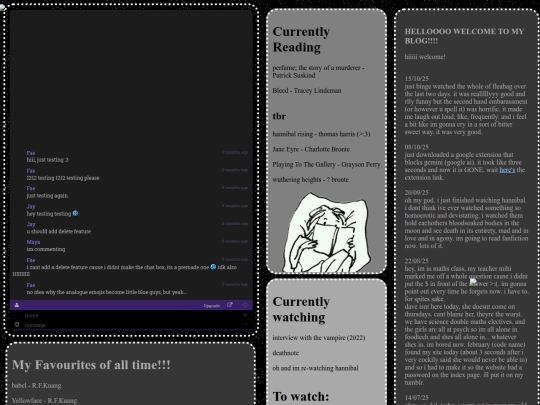Screen dimensions: 540x405
Task: Open the "here's" extension link
Action: coord(507,170)
